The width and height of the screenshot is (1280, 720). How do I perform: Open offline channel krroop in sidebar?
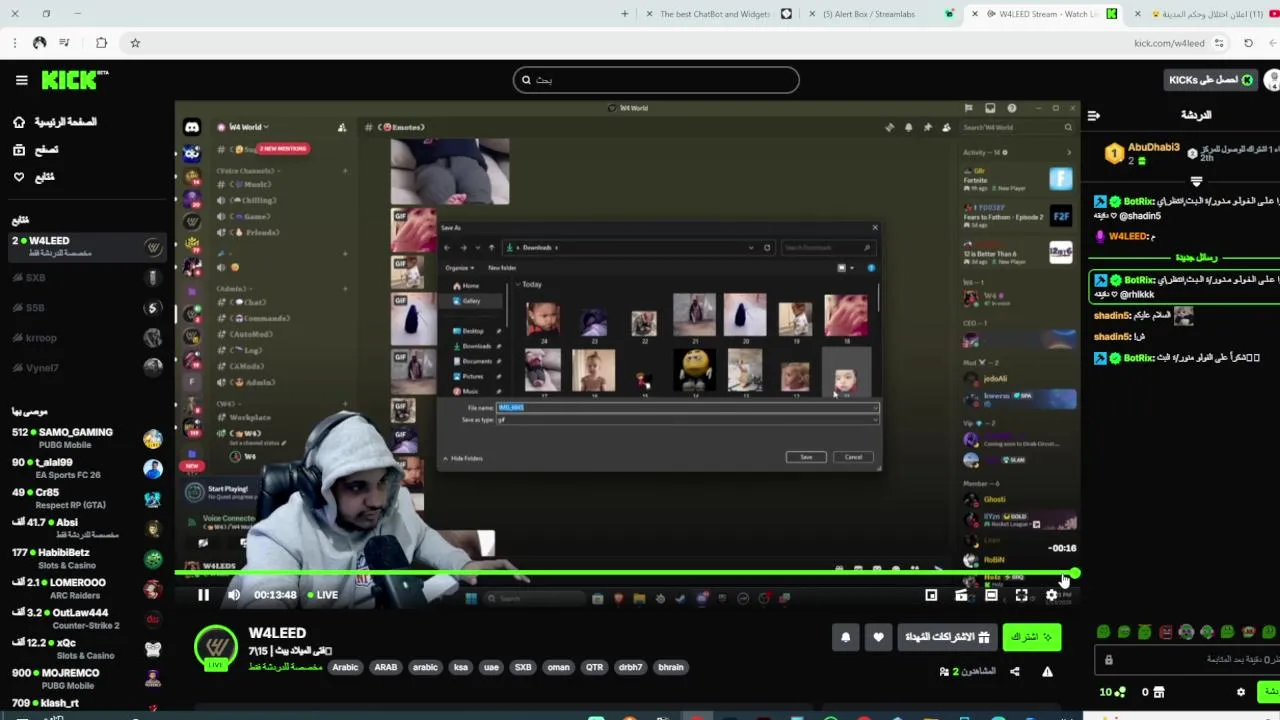click(87, 338)
